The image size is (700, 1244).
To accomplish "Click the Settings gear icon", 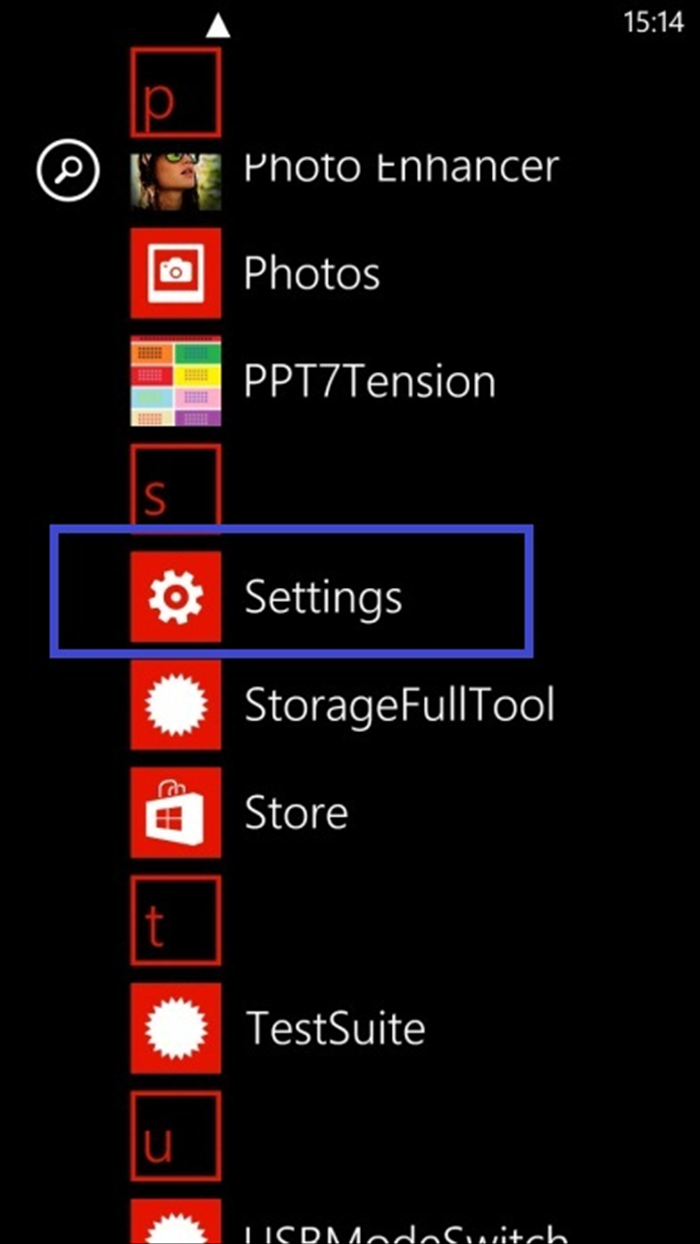I will tap(176, 597).
